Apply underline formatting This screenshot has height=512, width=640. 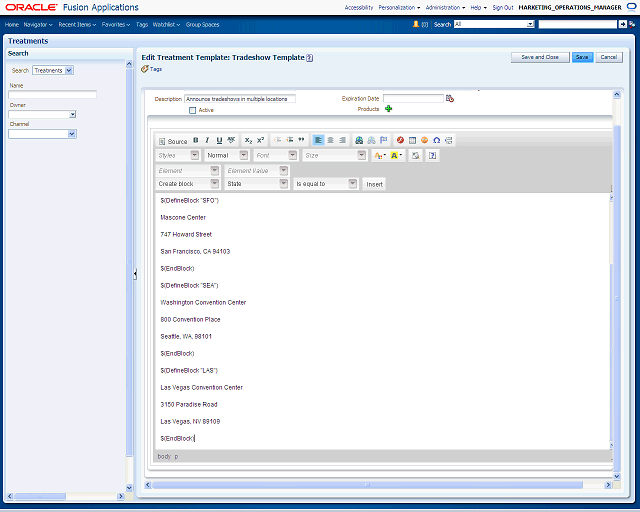[x=219, y=140]
